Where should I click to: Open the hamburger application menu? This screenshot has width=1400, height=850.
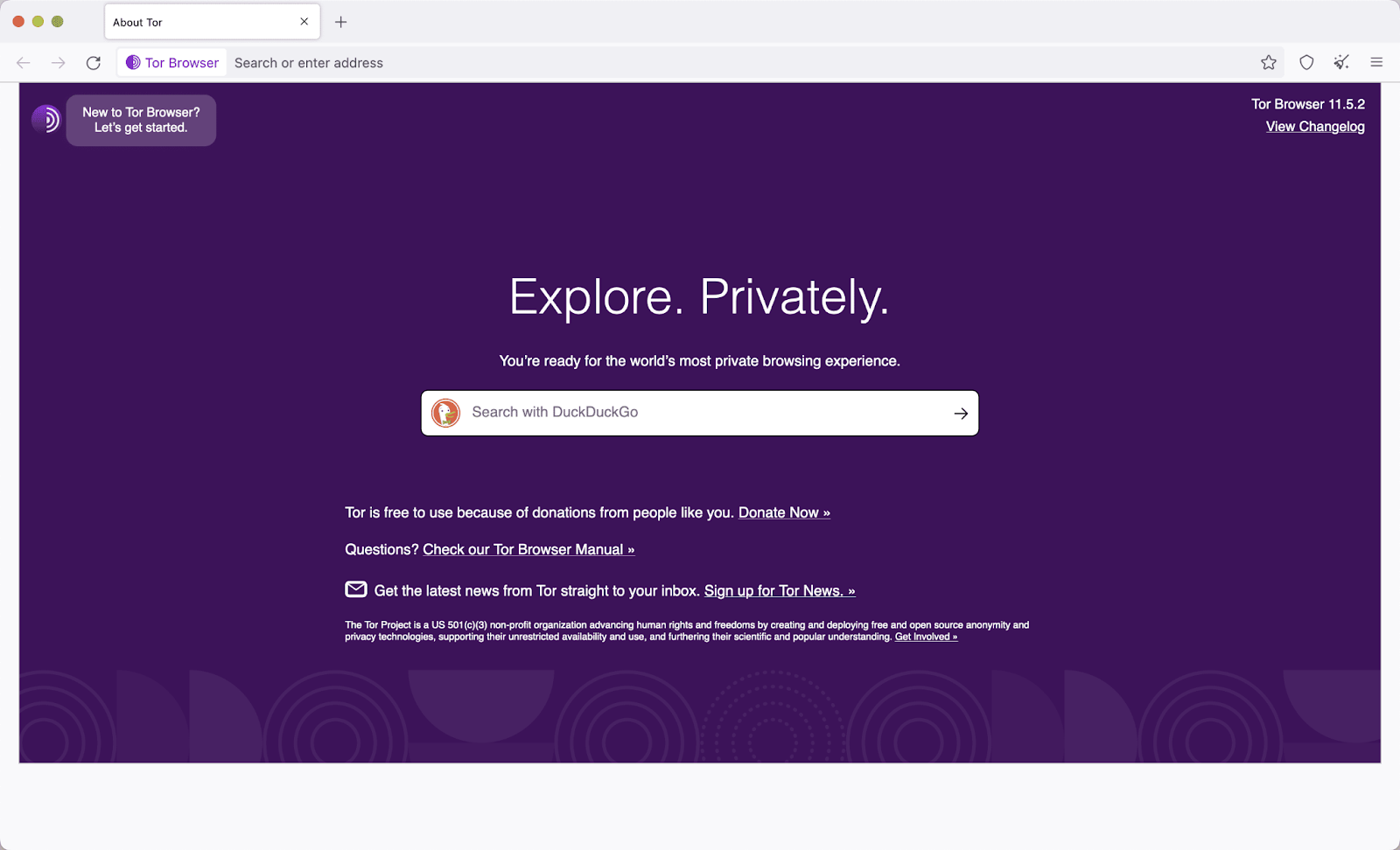pos(1376,62)
